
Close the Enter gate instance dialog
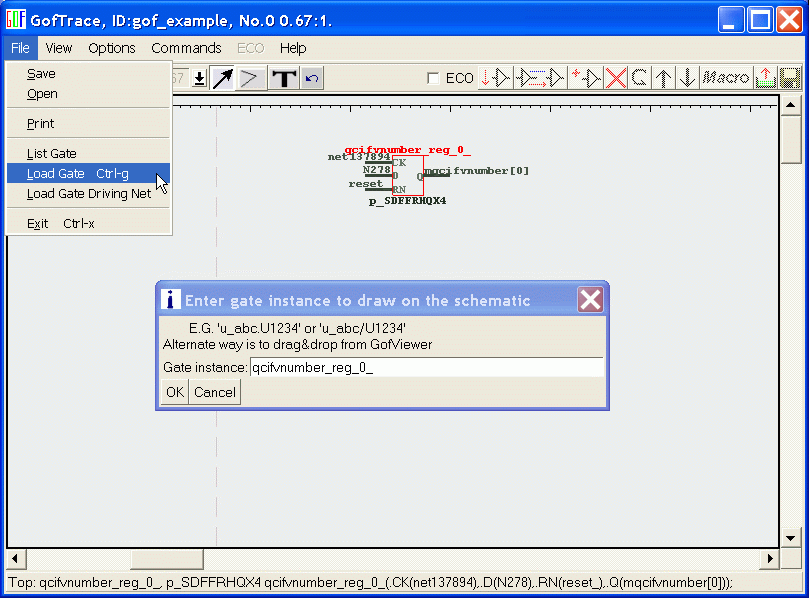click(590, 300)
